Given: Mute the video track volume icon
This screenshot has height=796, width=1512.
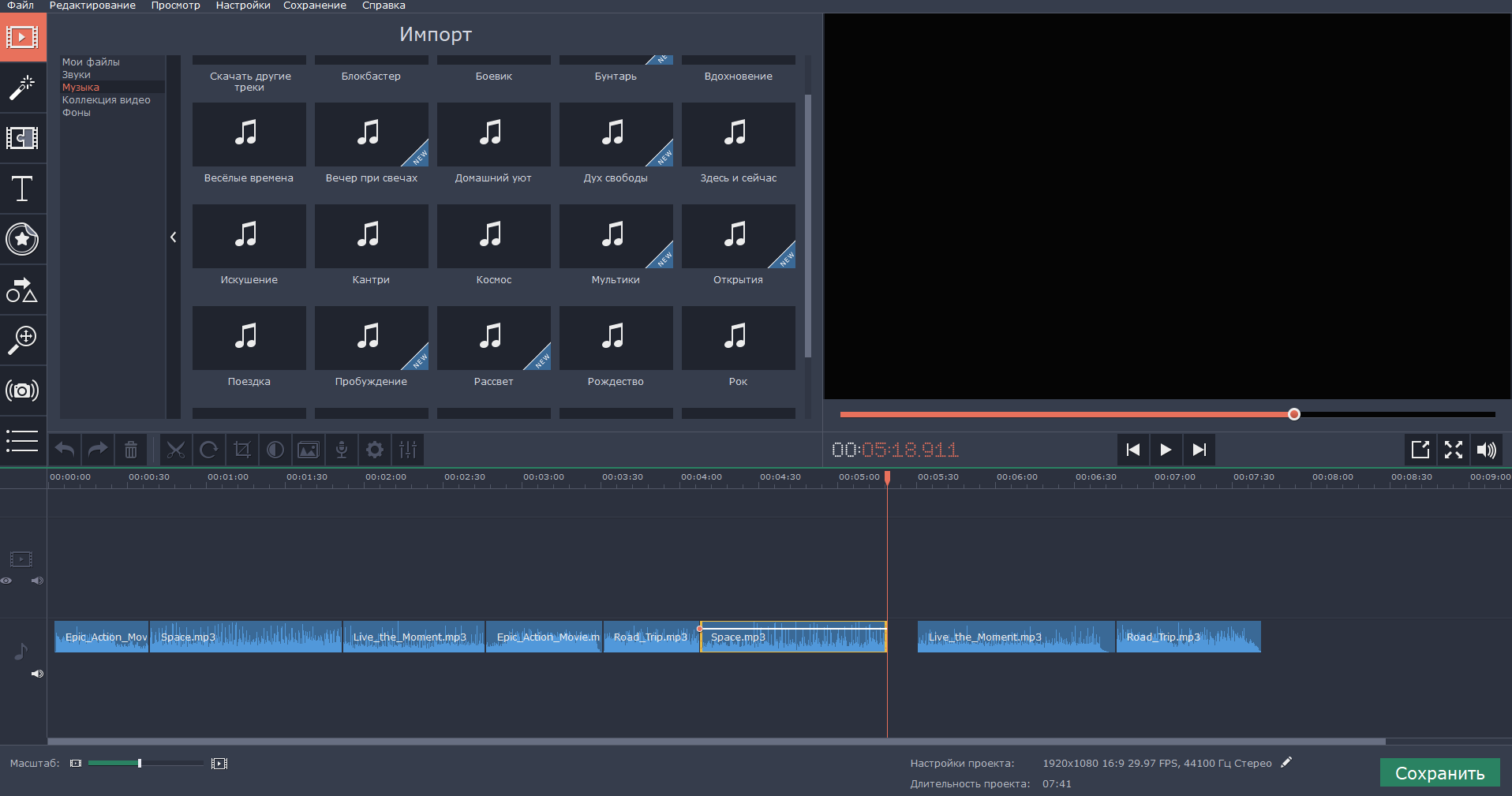Looking at the screenshot, I should (x=37, y=581).
